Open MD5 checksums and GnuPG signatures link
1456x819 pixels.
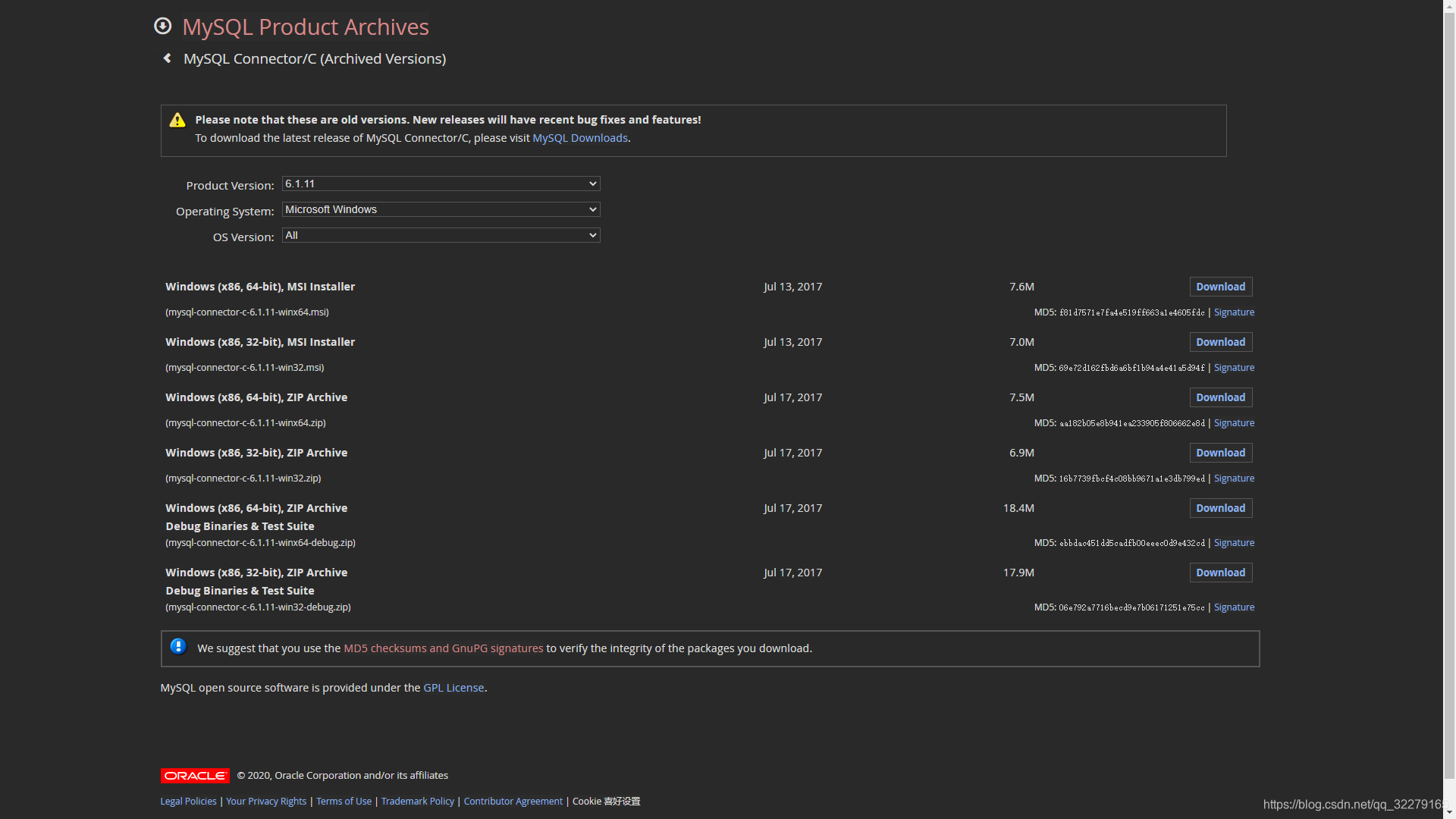pyautogui.click(x=443, y=648)
